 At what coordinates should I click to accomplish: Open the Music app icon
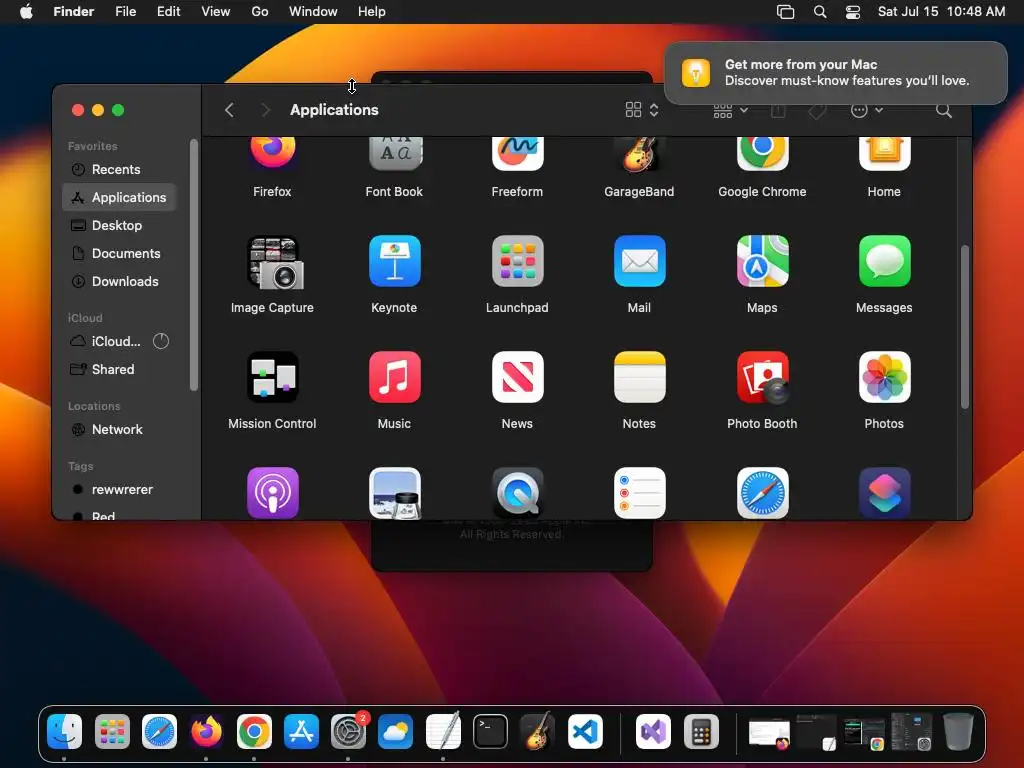click(394, 377)
